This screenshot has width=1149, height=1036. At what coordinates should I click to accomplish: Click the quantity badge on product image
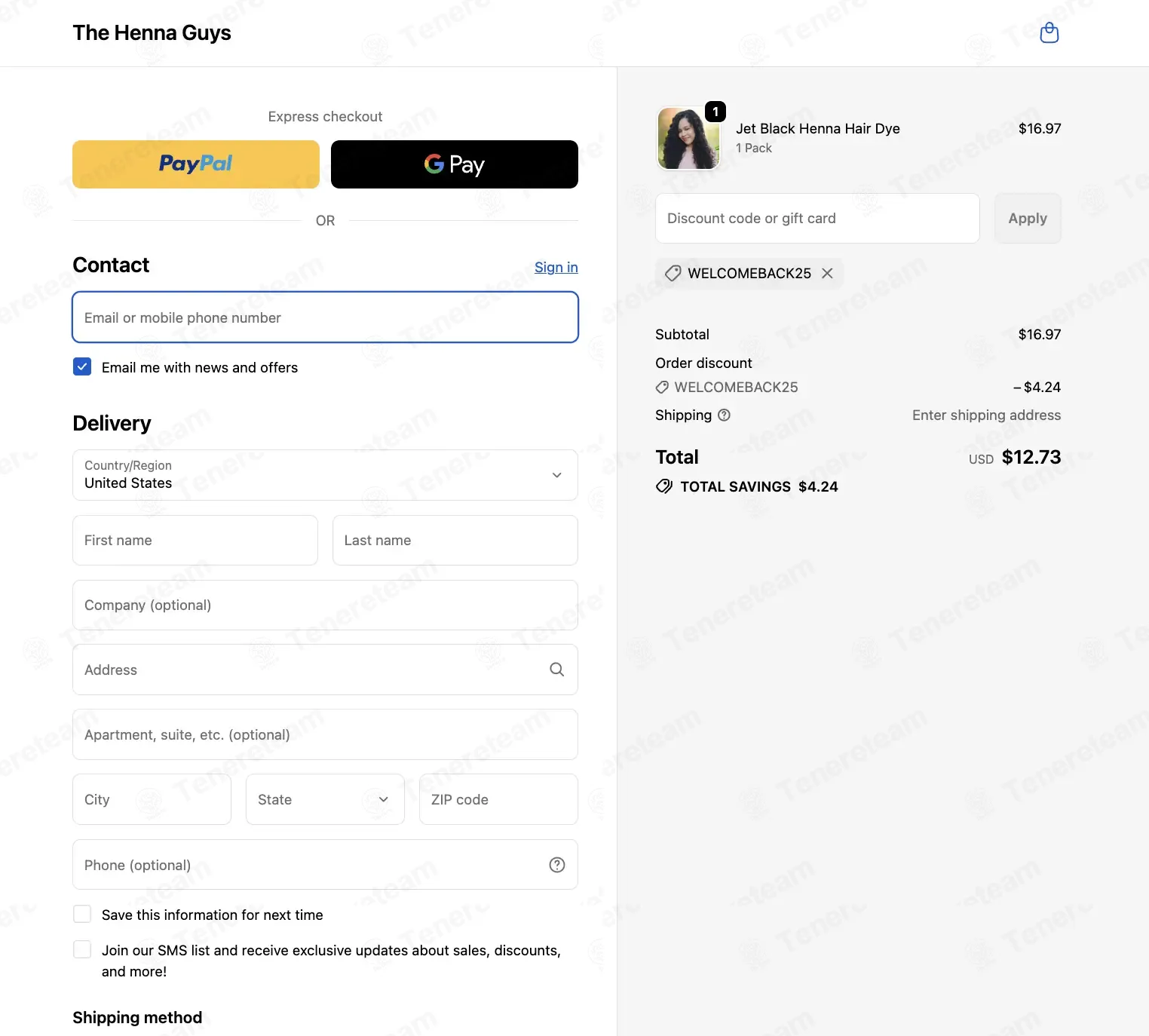tap(715, 112)
